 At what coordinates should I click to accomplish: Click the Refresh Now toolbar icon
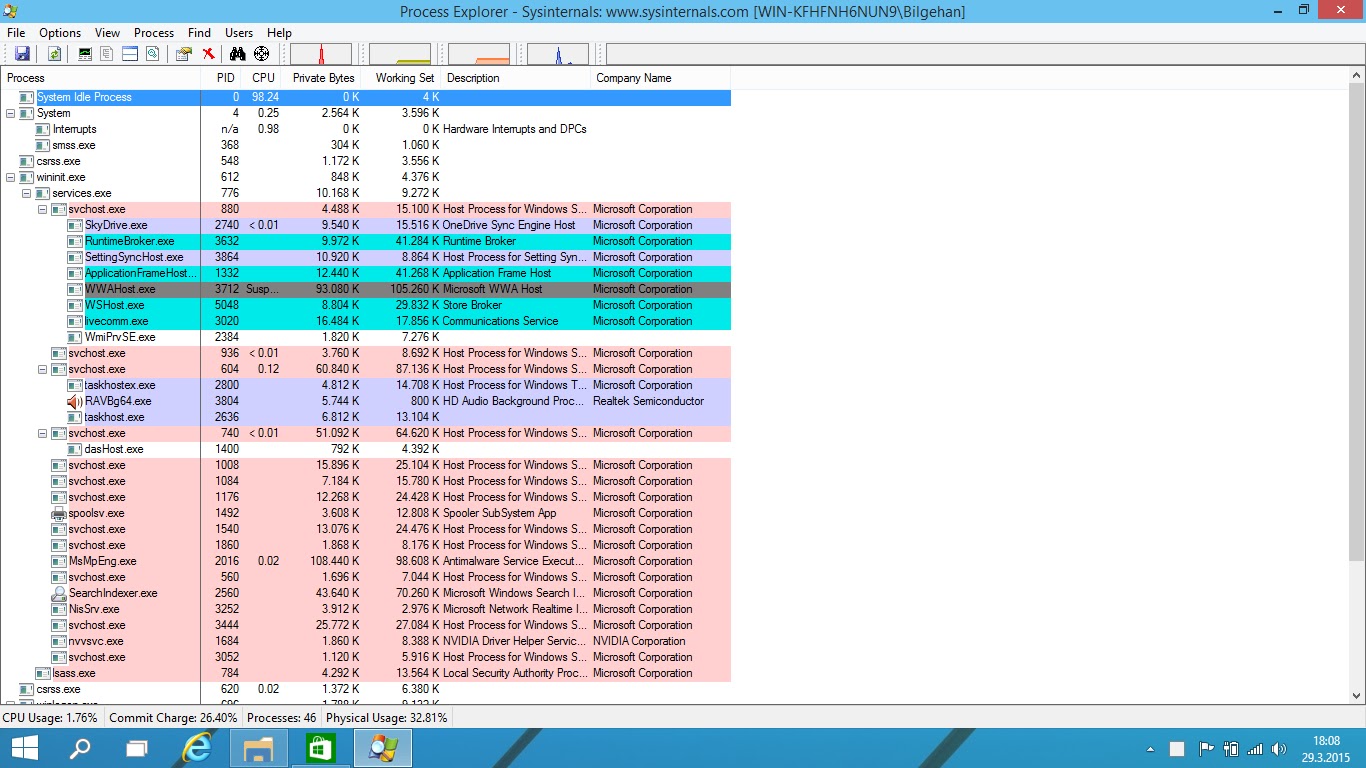click(x=55, y=54)
